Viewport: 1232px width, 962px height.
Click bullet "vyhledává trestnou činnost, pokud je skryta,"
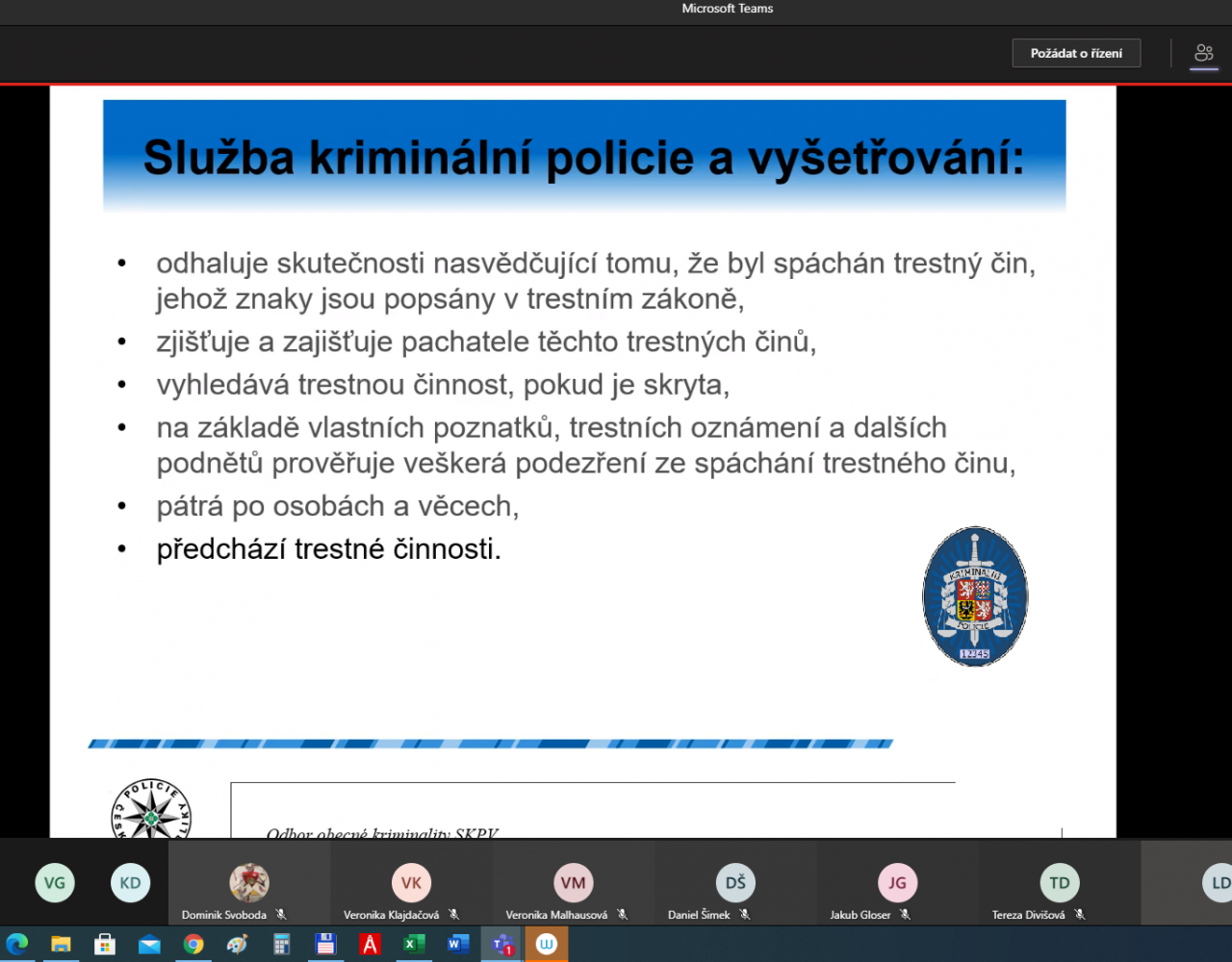click(443, 385)
